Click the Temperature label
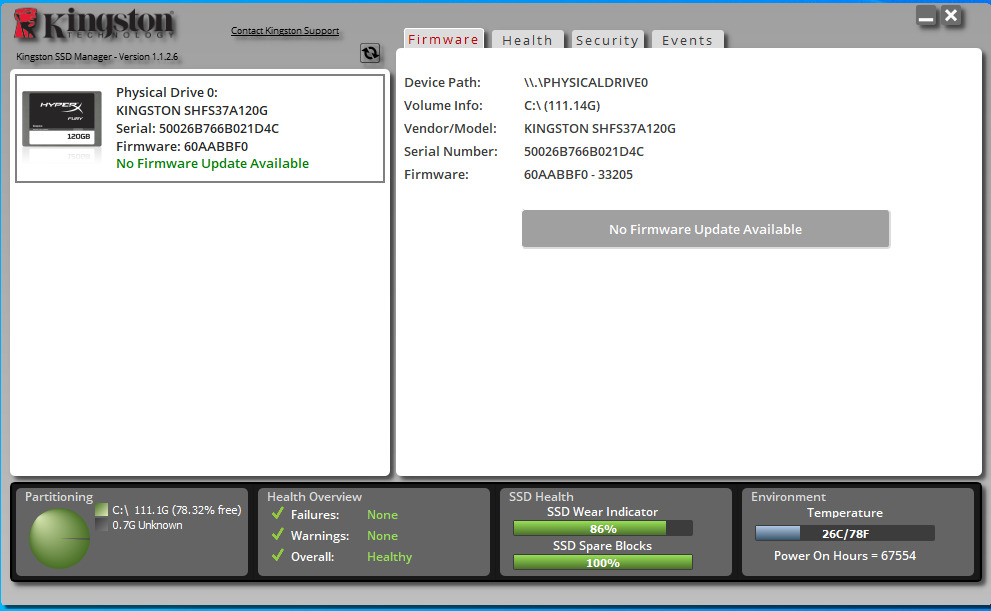Screen dimensions: 991x611 pyautogui.click(x=845, y=513)
